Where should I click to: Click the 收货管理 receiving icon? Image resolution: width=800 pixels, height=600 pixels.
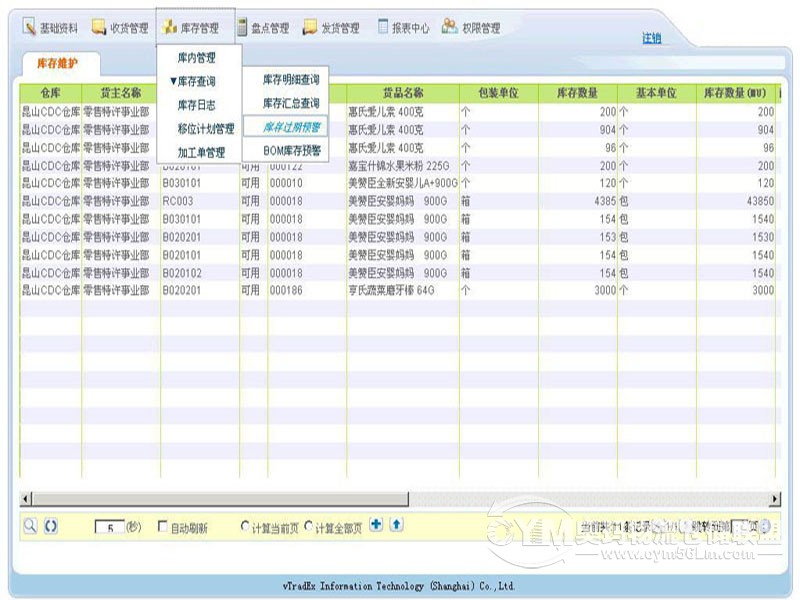pyautogui.click(x=99, y=27)
